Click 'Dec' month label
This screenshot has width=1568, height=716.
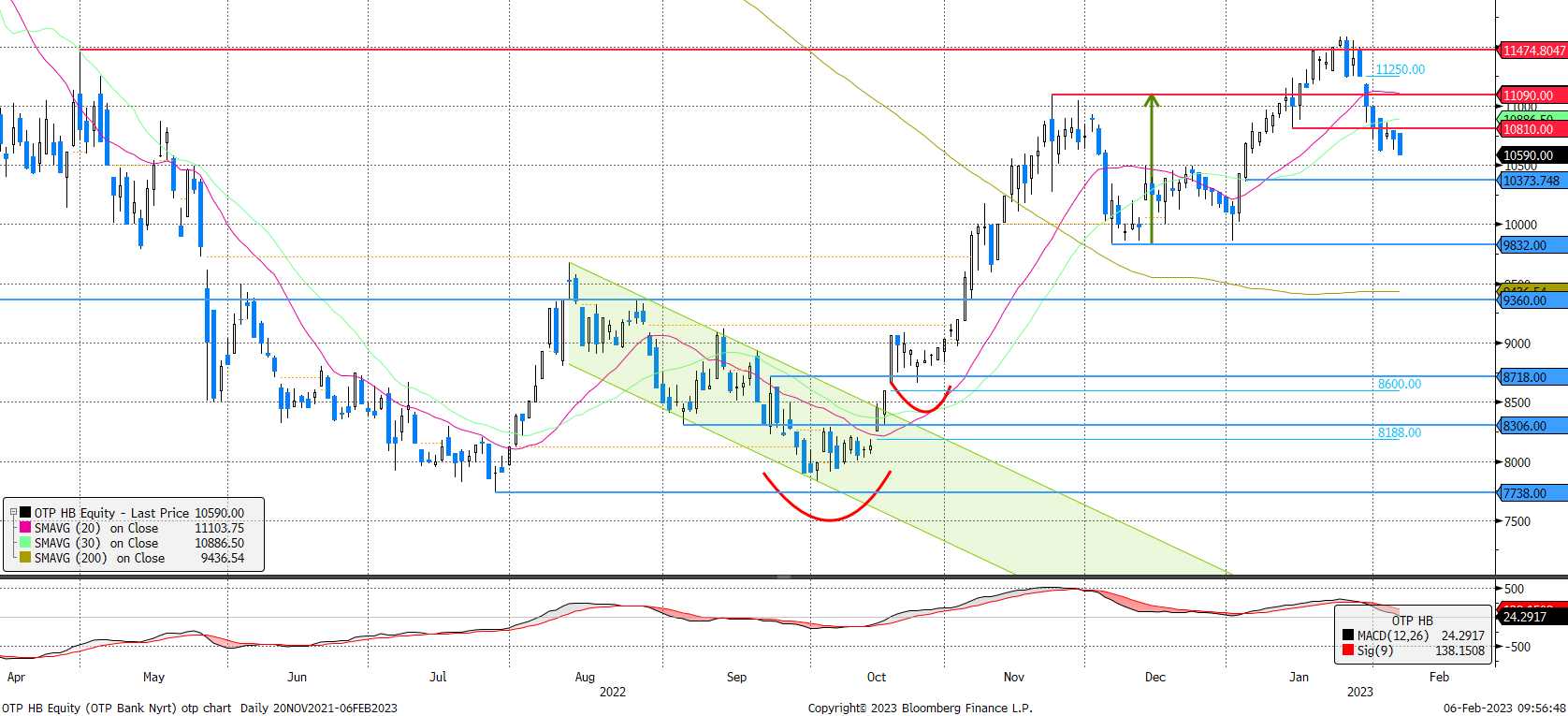(x=1155, y=677)
